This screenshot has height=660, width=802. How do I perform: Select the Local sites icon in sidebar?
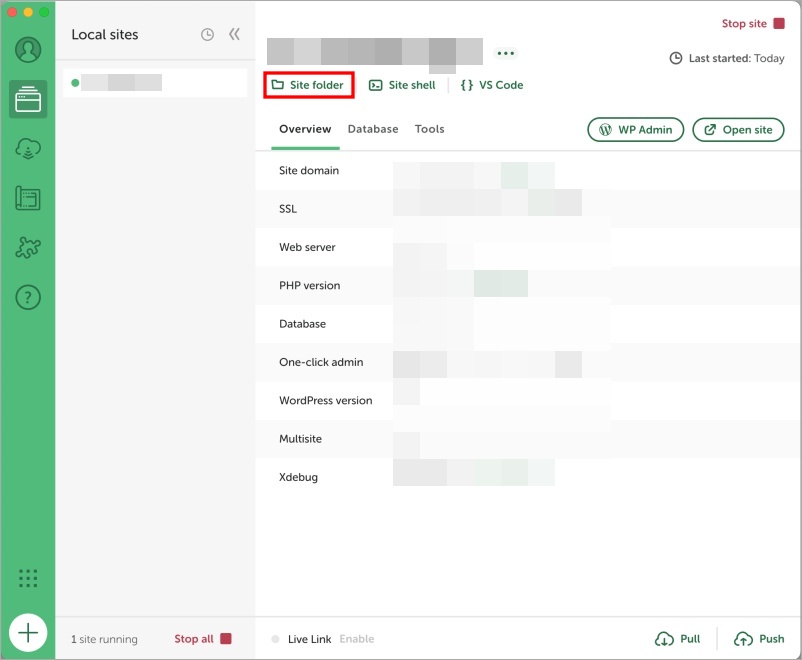click(x=27, y=99)
